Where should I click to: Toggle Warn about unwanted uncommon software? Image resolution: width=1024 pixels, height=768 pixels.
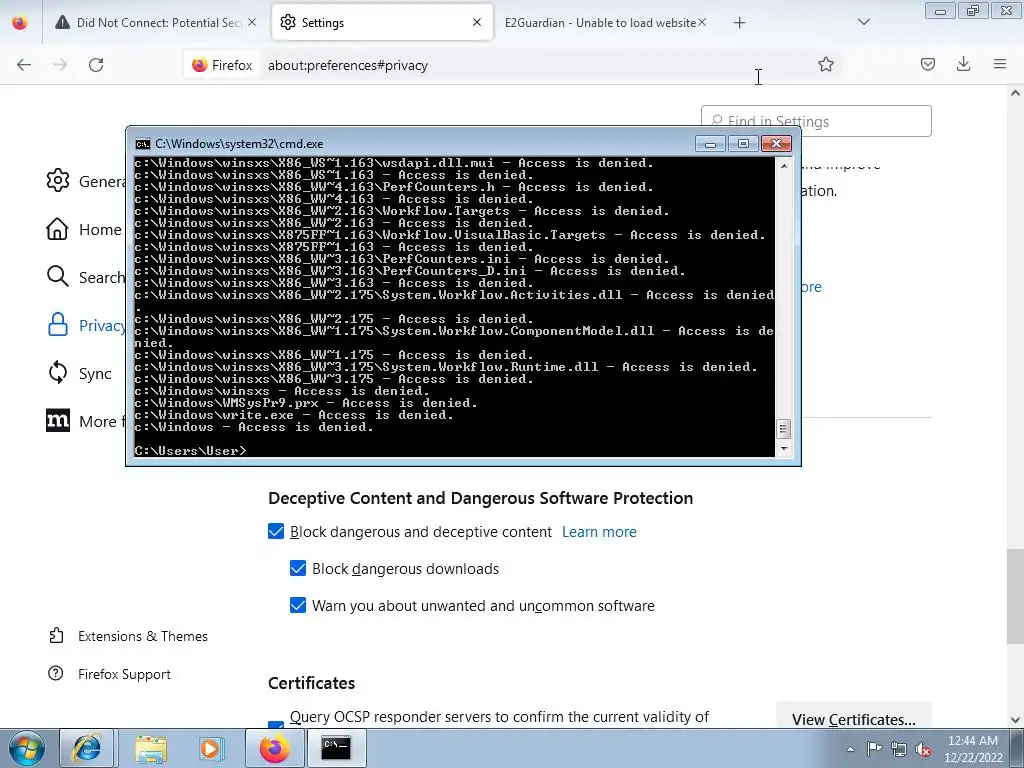[x=298, y=605]
